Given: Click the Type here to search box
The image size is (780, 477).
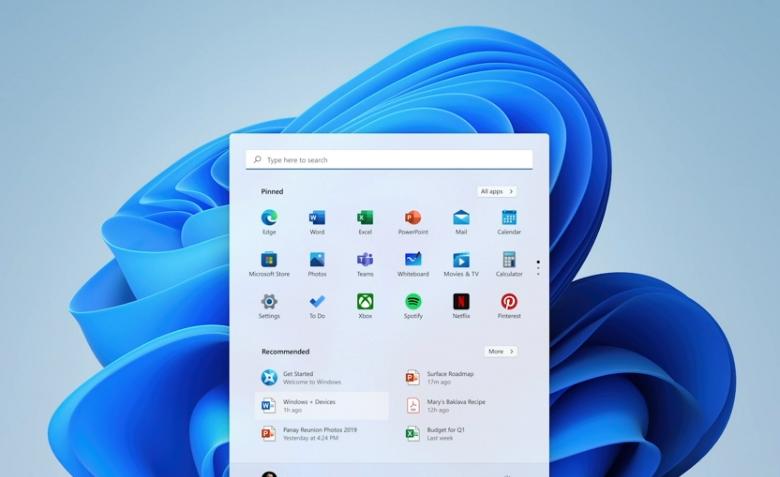Looking at the screenshot, I should coord(389,160).
